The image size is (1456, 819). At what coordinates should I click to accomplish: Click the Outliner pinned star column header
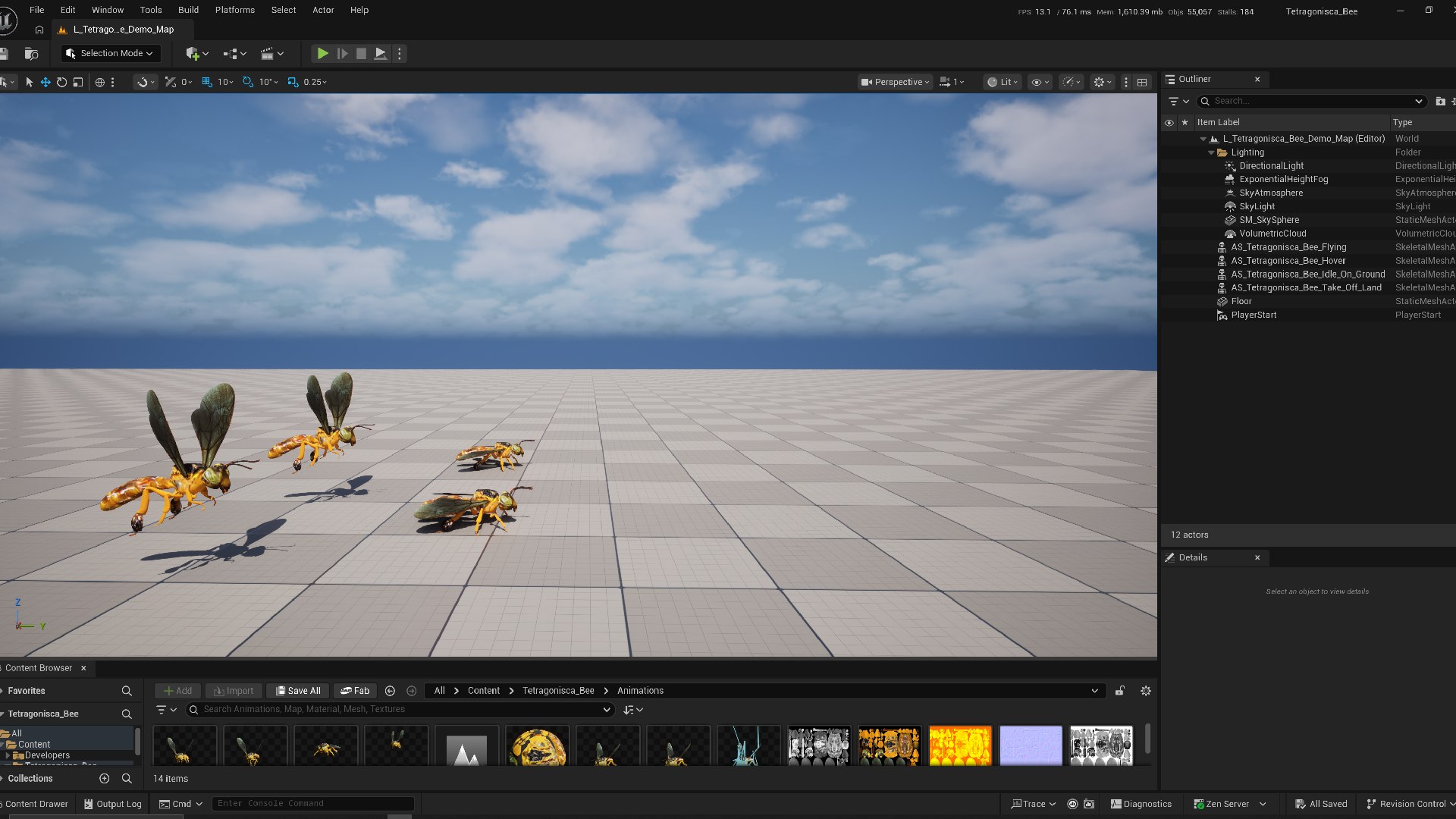(1185, 122)
